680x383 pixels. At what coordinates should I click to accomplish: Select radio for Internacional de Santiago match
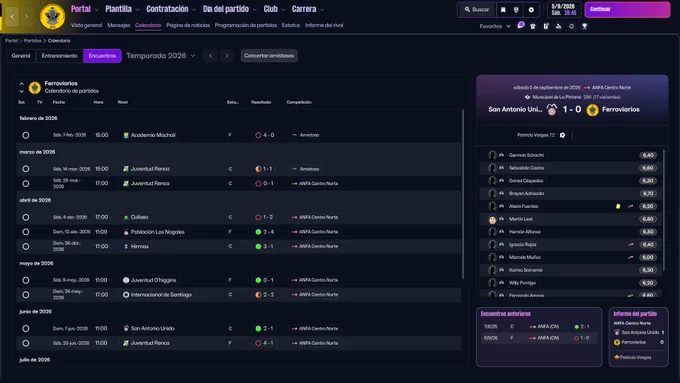coord(26,295)
